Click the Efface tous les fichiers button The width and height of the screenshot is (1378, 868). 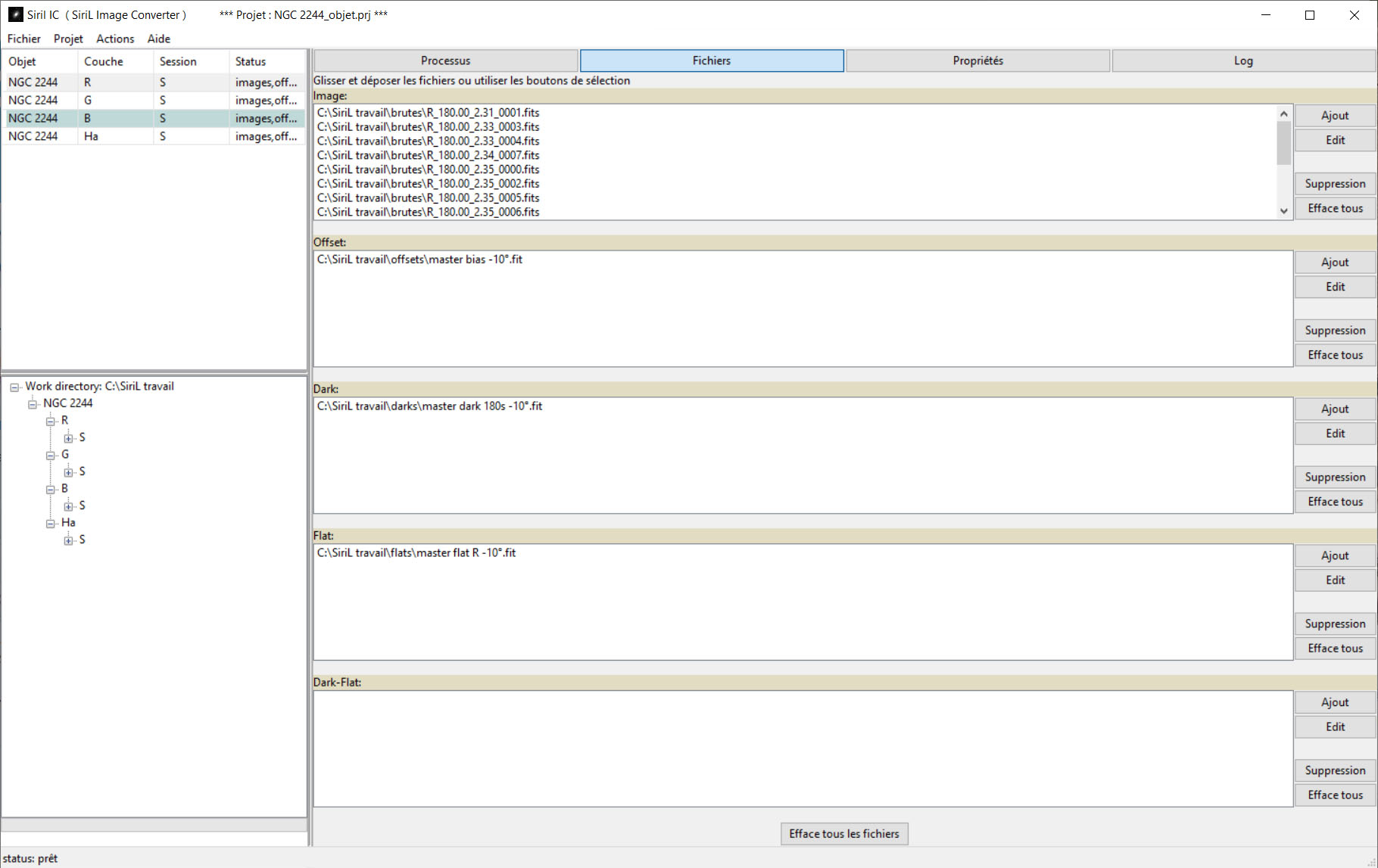point(844,834)
